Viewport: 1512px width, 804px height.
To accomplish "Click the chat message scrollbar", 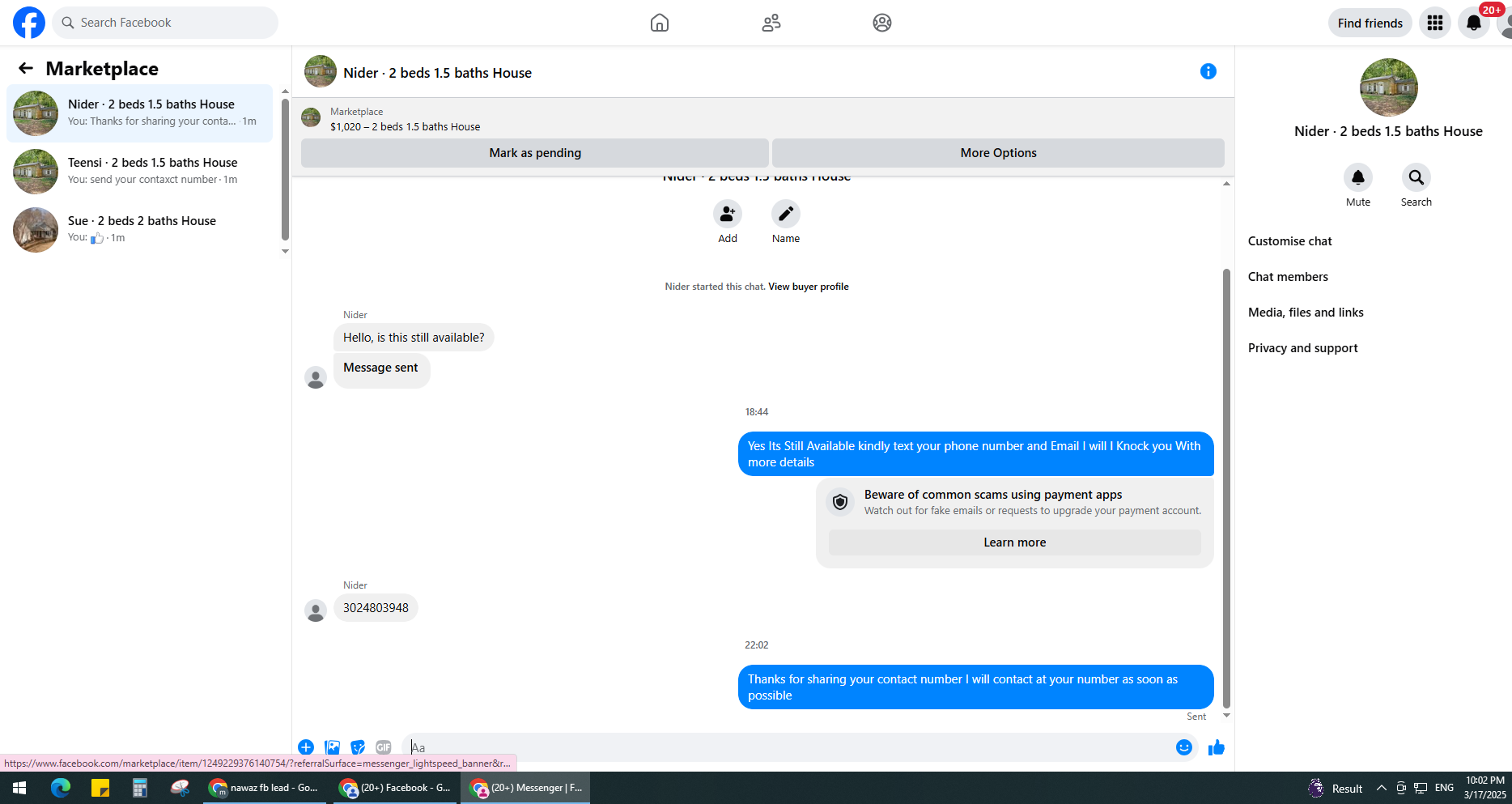I will (1226, 488).
